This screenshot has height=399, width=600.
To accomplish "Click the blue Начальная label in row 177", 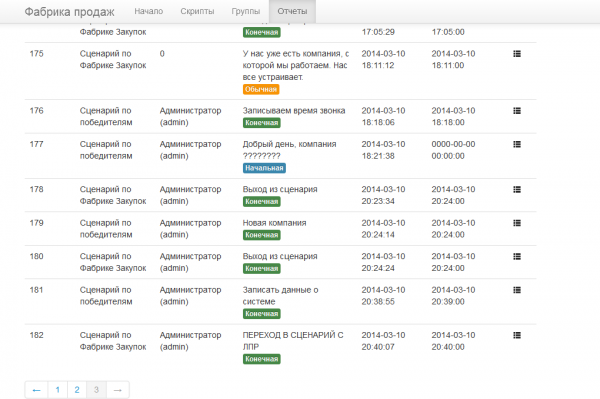I will pos(264,168).
